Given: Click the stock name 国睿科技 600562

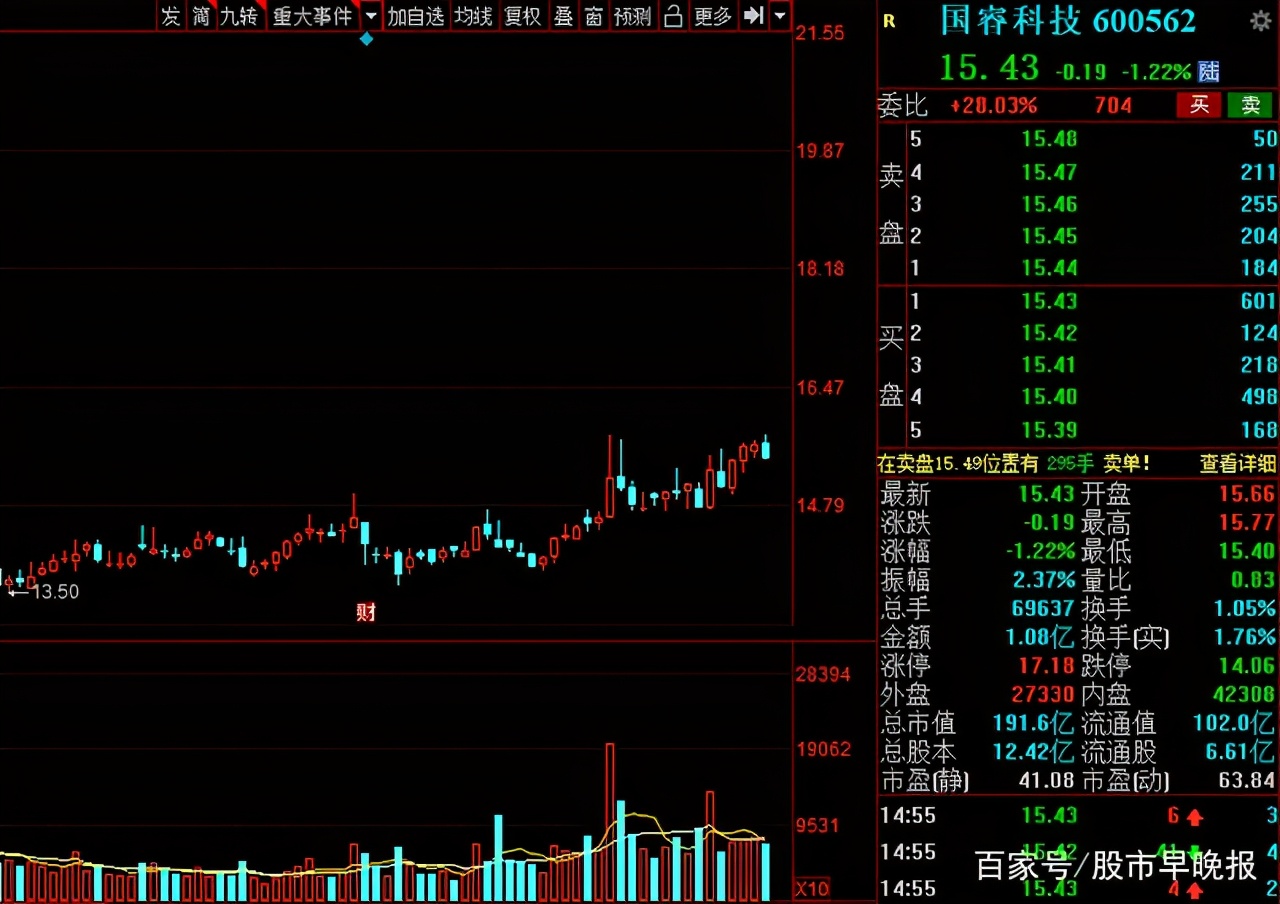Looking at the screenshot, I should pos(1068,20).
